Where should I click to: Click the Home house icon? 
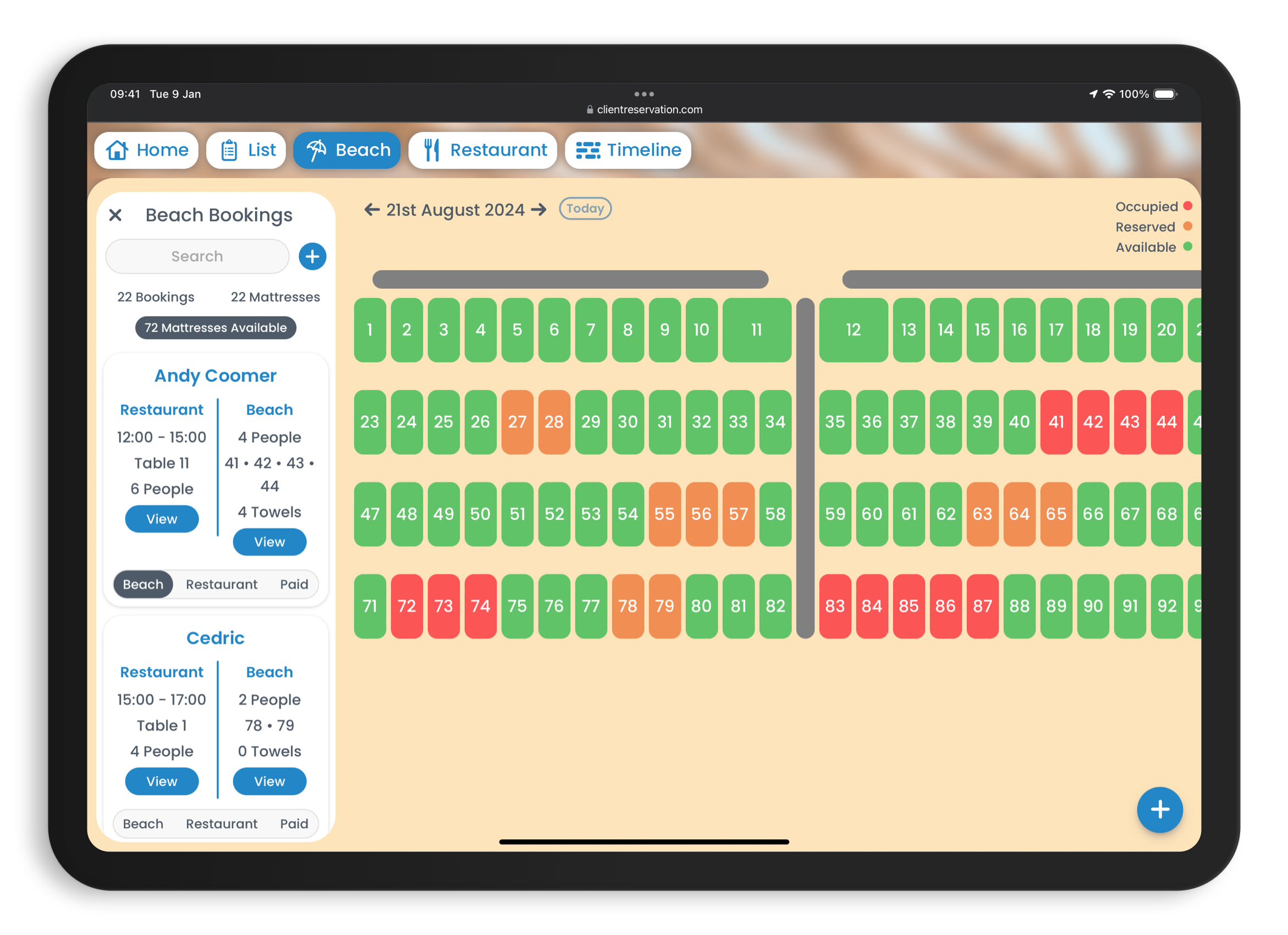118,150
